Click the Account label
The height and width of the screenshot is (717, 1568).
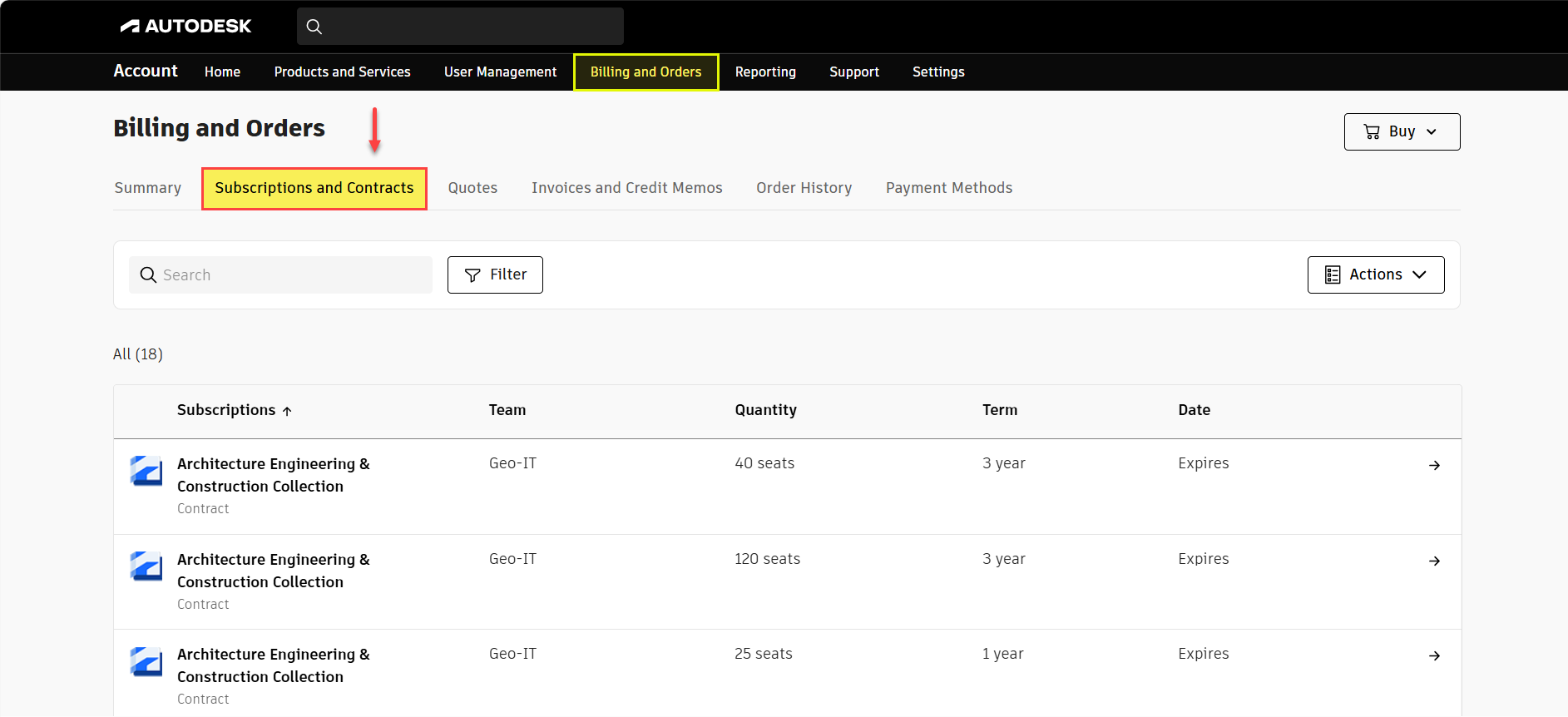(x=146, y=72)
